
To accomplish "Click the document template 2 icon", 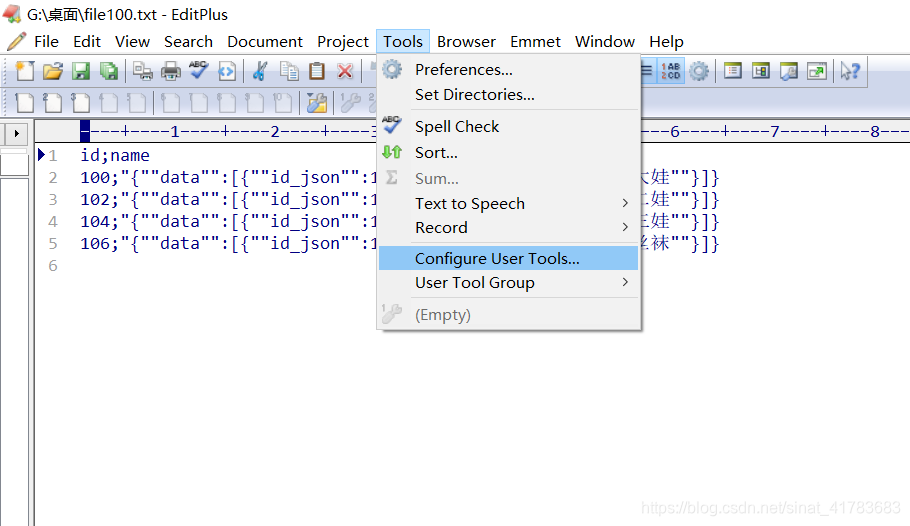I will coord(52,103).
